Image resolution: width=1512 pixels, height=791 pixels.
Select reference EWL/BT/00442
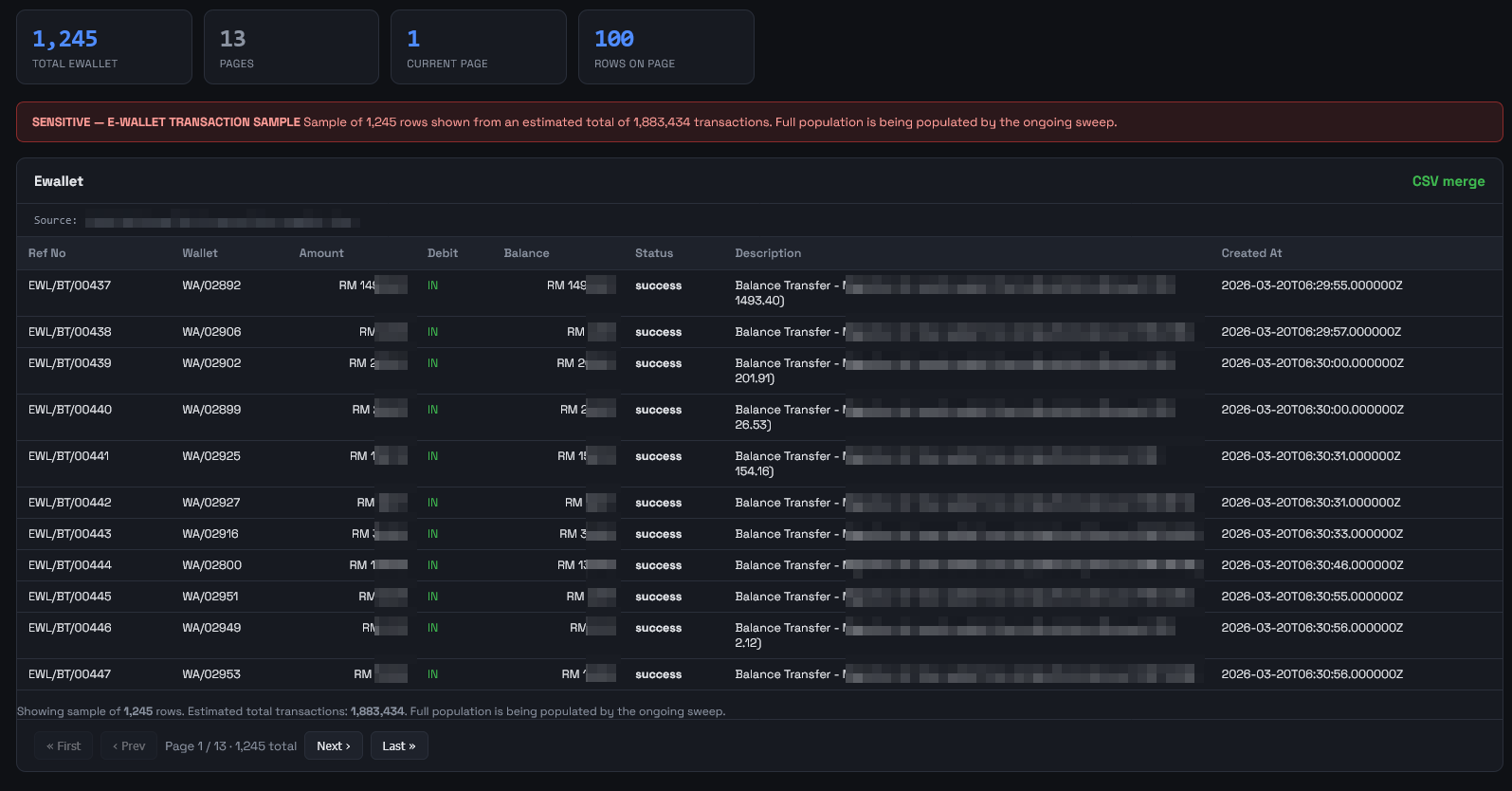pos(69,503)
